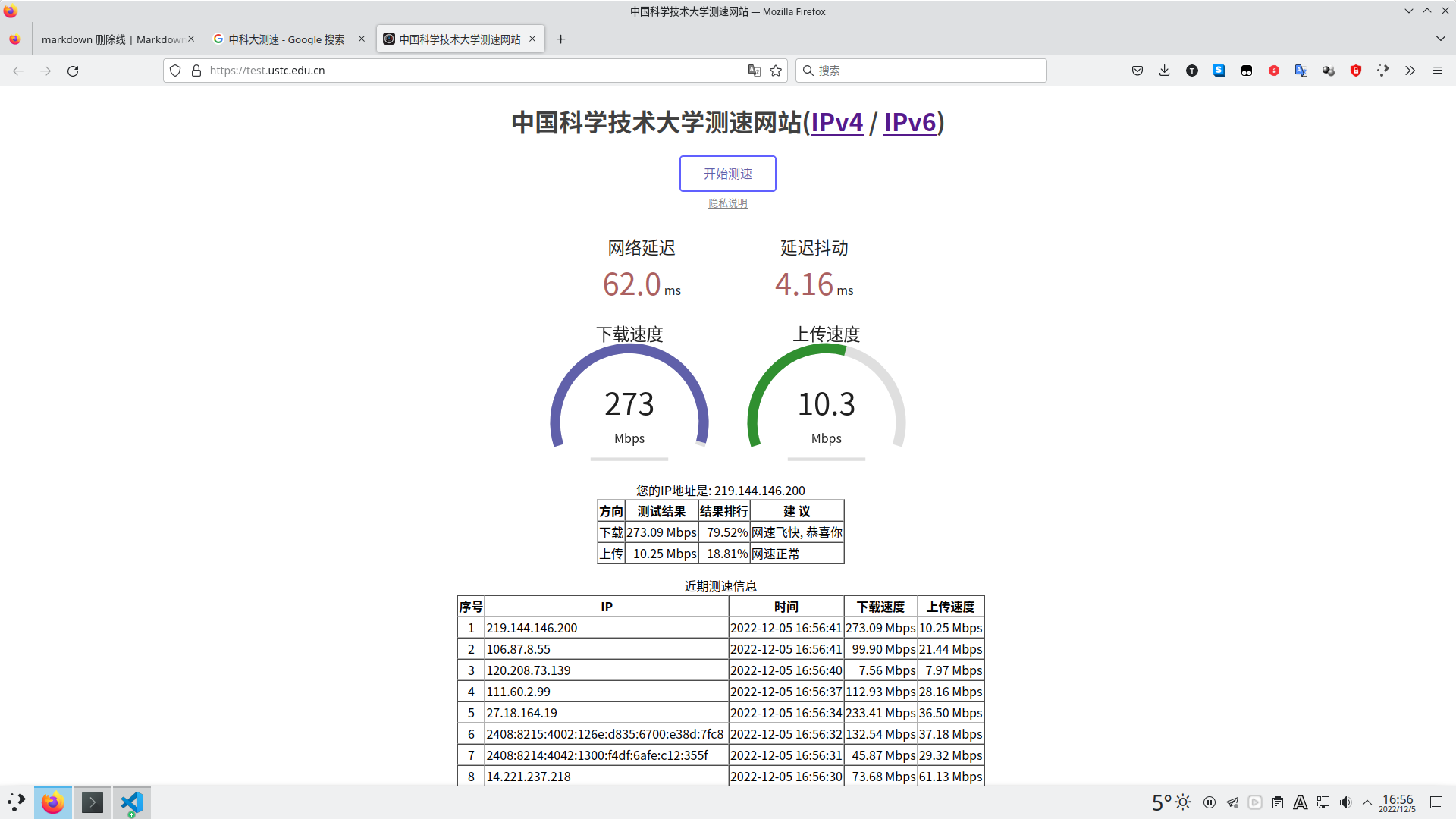This screenshot has height=819, width=1456.
Task: Go forward with the browser forward arrow
Action: (45, 71)
